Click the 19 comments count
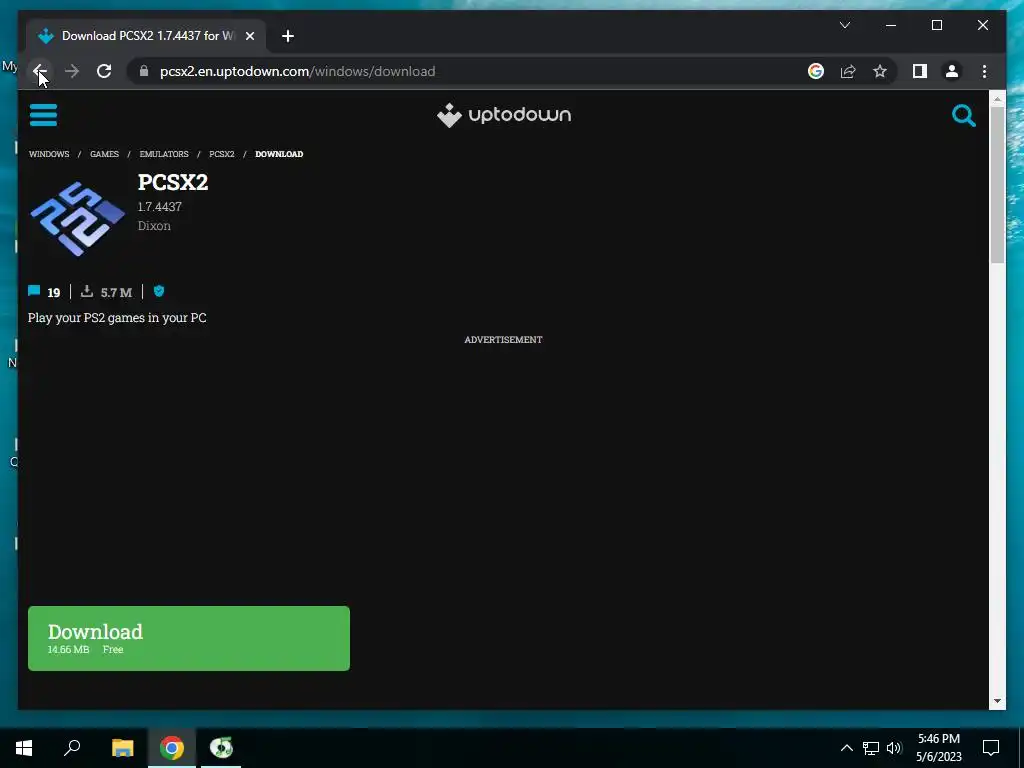The image size is (1024, 768). (54, 293)
